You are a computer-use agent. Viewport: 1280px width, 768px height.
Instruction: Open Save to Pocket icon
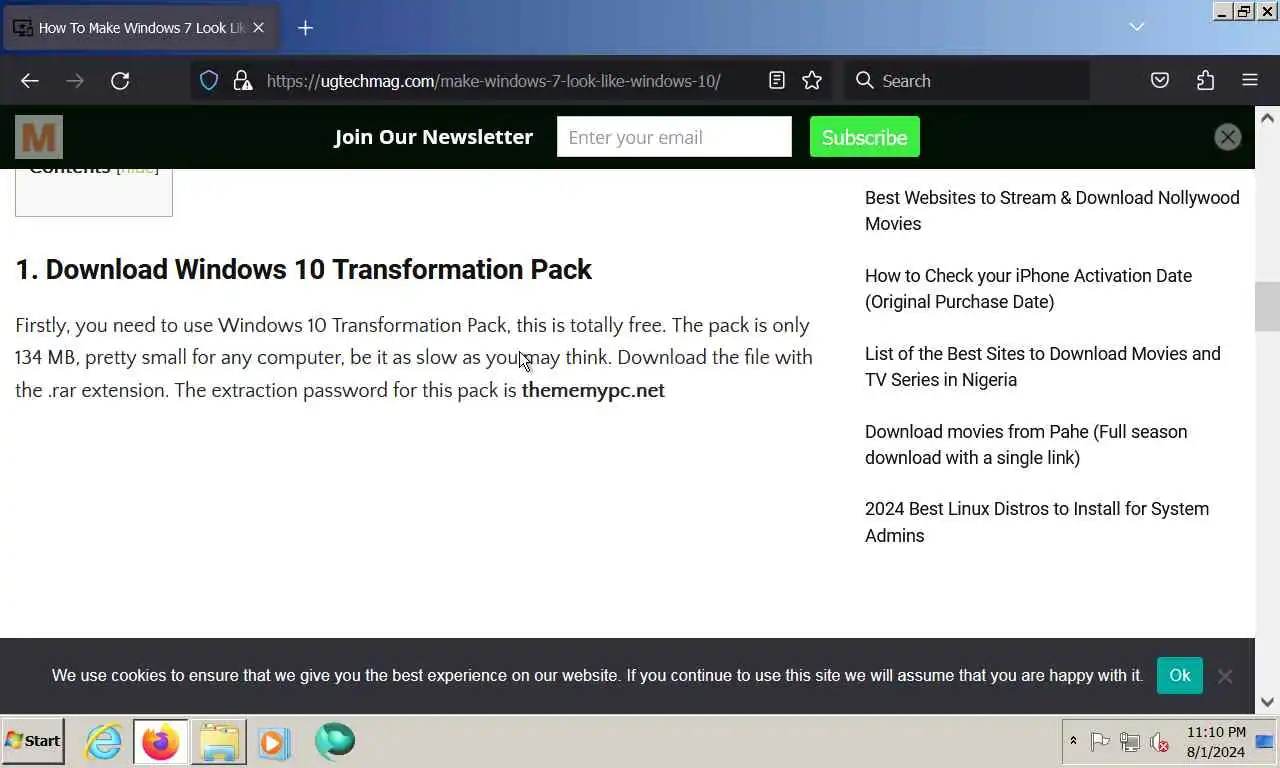coord(1160,81)
